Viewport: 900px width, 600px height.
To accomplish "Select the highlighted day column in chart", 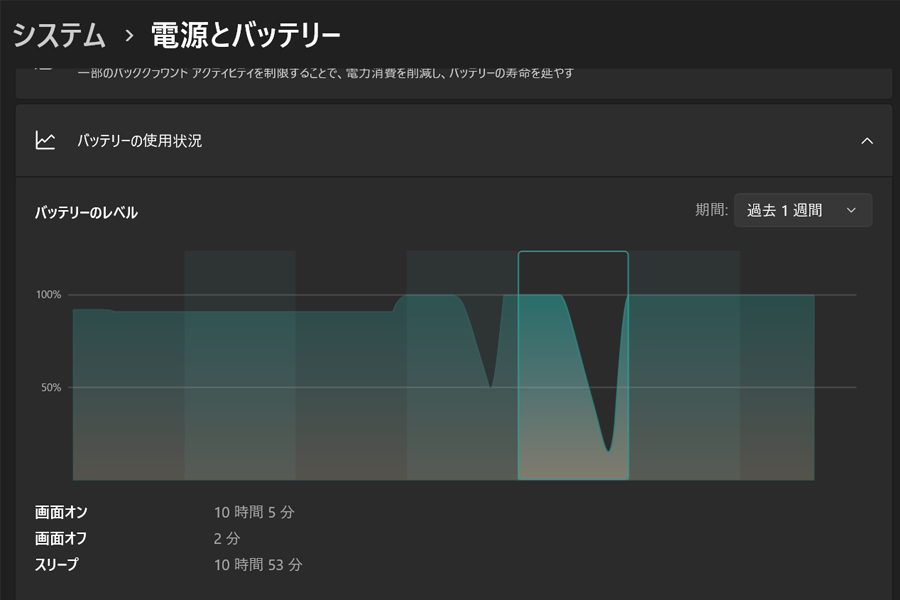I will tap(573, 365).
